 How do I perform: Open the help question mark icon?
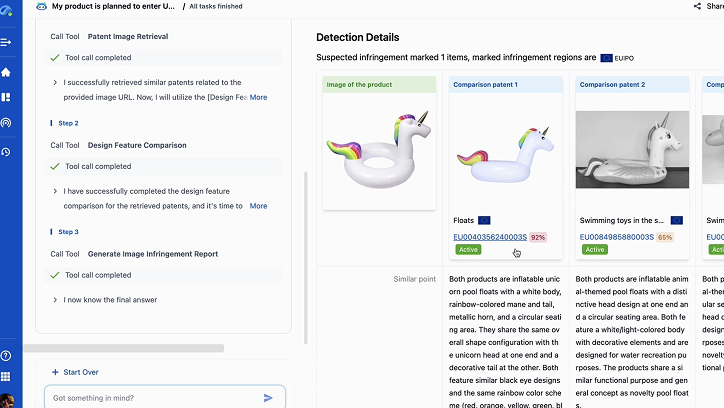[6, 356]
